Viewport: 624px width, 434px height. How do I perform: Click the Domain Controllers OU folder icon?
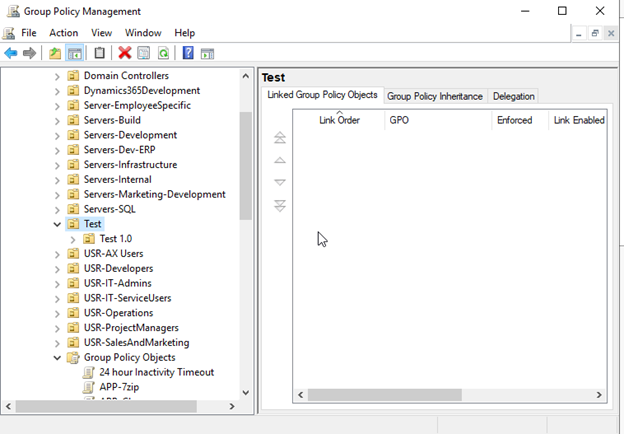coord(73,76)
